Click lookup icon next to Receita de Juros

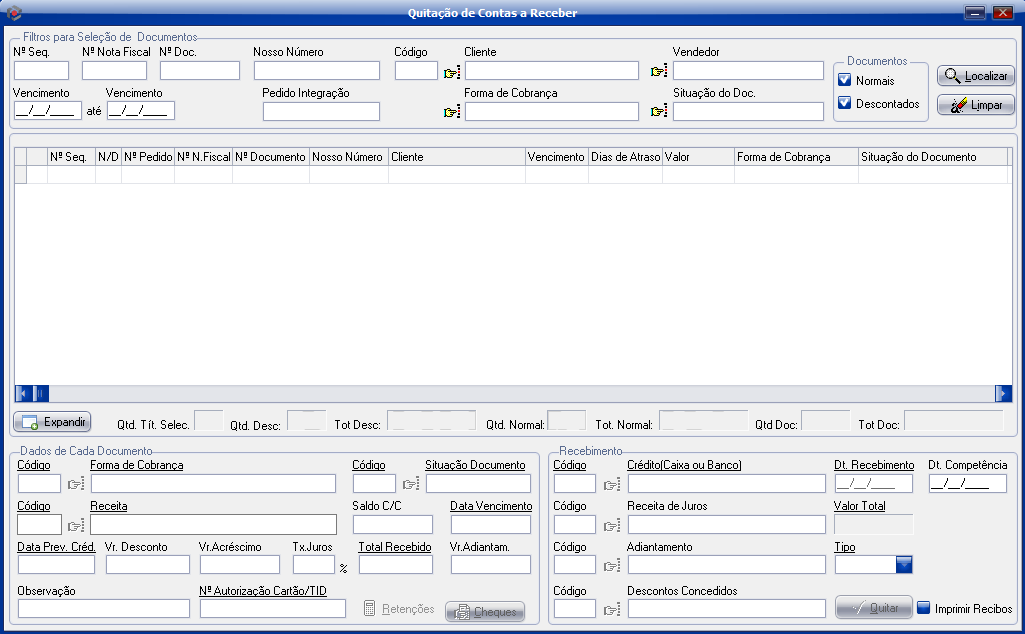pyautogui.click(x=611, y=526)
